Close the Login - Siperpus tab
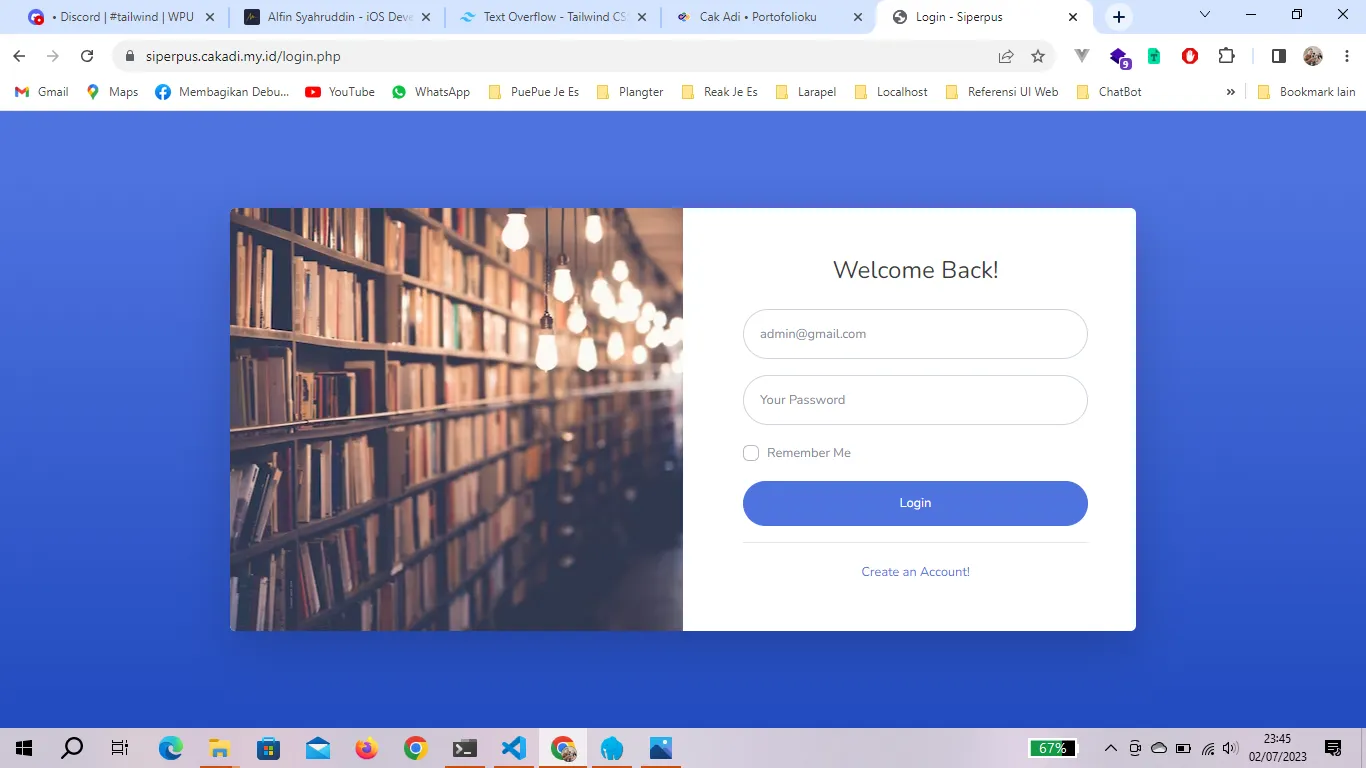Image resolution: width=1366 pixels, height=768 pixels. coord(1073,17)
